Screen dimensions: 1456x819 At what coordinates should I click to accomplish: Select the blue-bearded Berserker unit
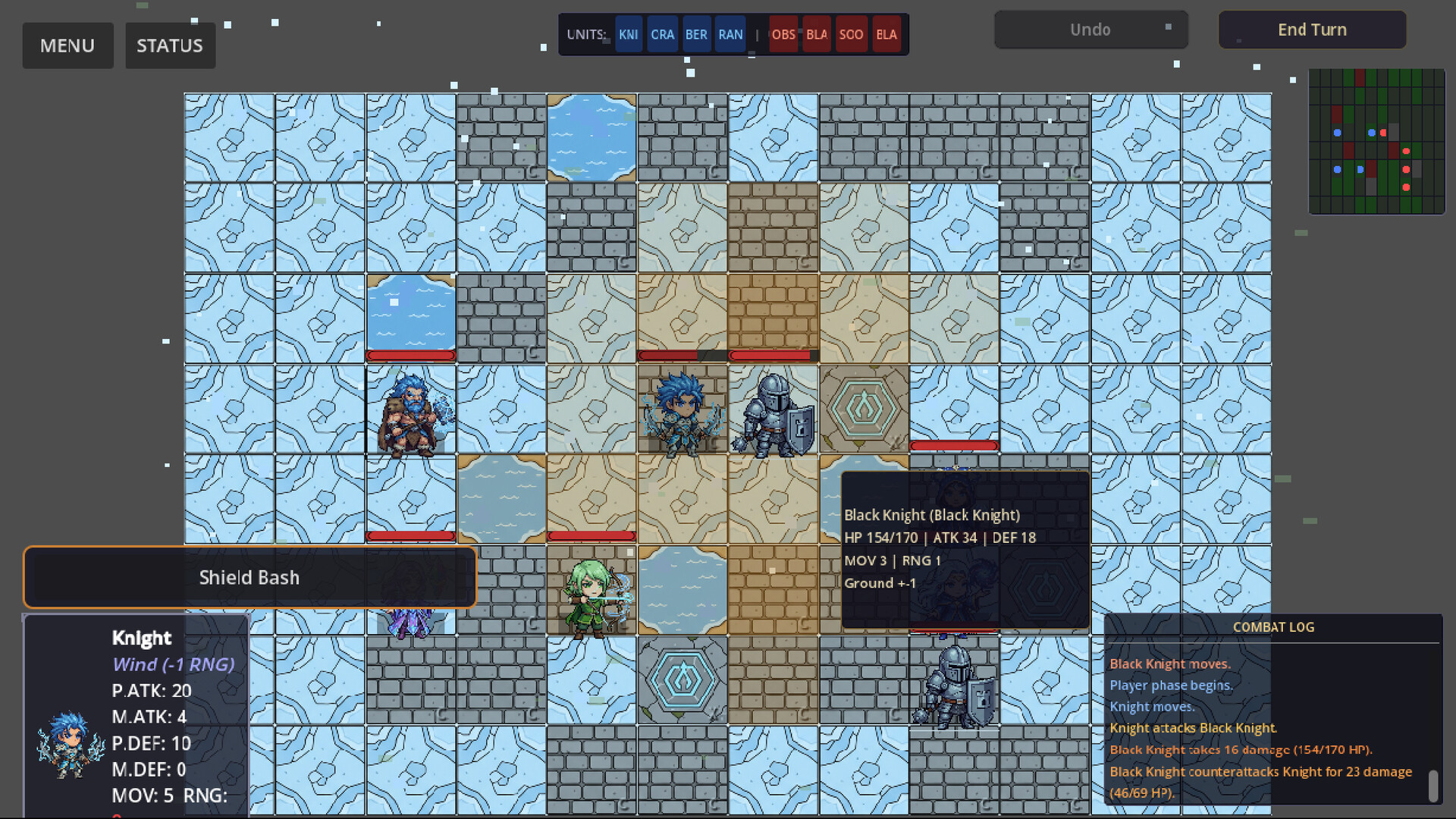coord(410,413)
